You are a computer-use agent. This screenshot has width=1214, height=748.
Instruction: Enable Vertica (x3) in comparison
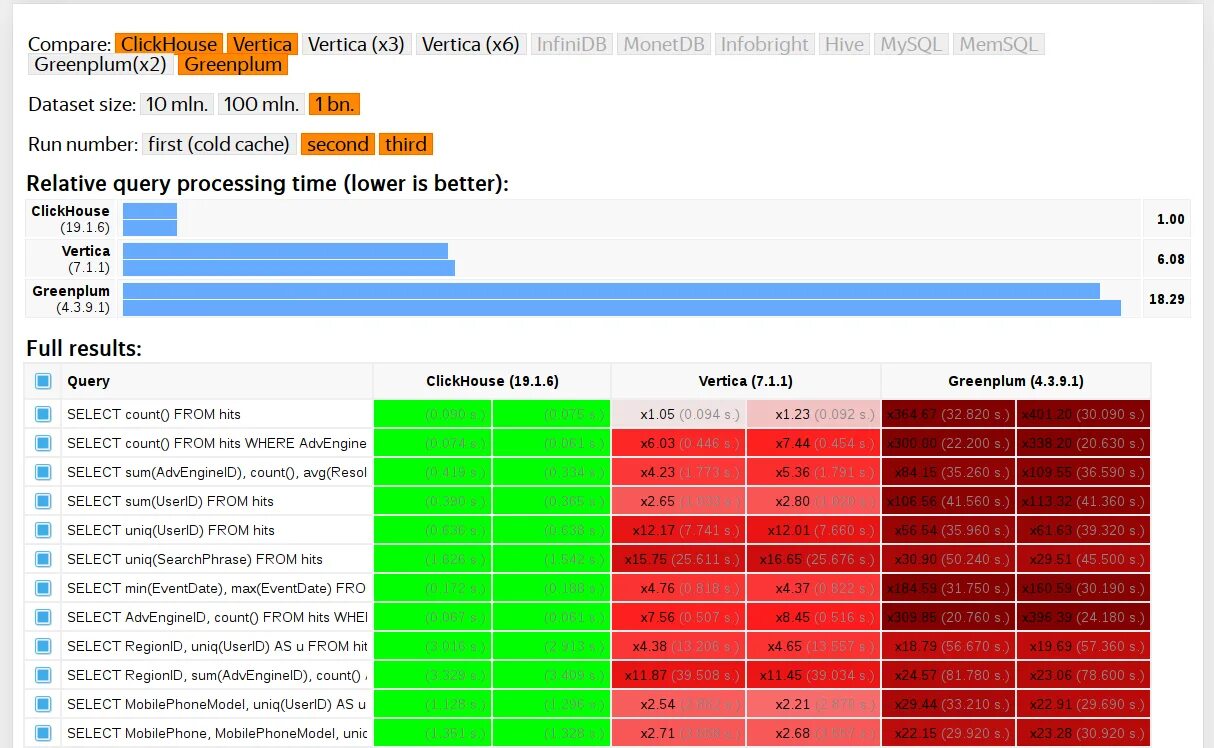click(356, 44)
